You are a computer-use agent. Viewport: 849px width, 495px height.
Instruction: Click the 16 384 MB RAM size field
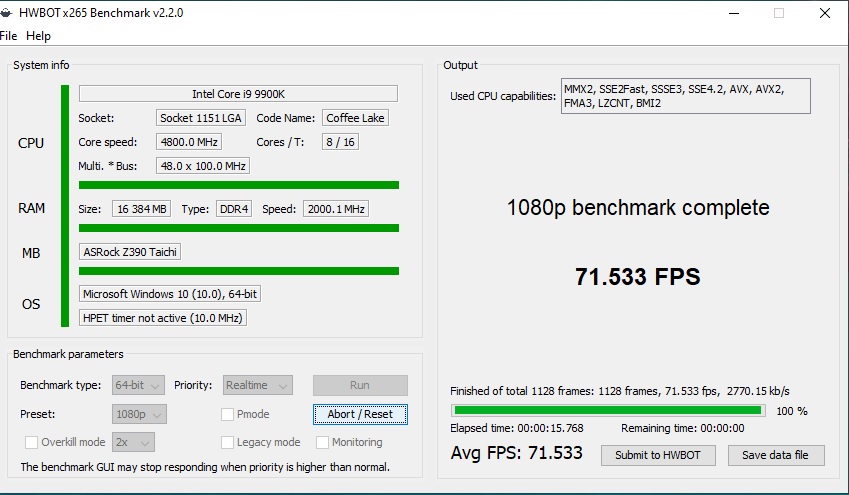141,209
